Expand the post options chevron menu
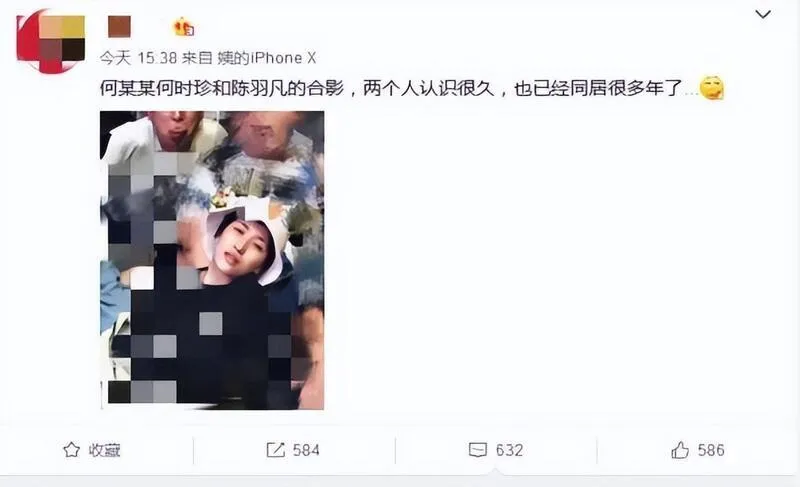800x487 pixels. [x=763, y=14]
